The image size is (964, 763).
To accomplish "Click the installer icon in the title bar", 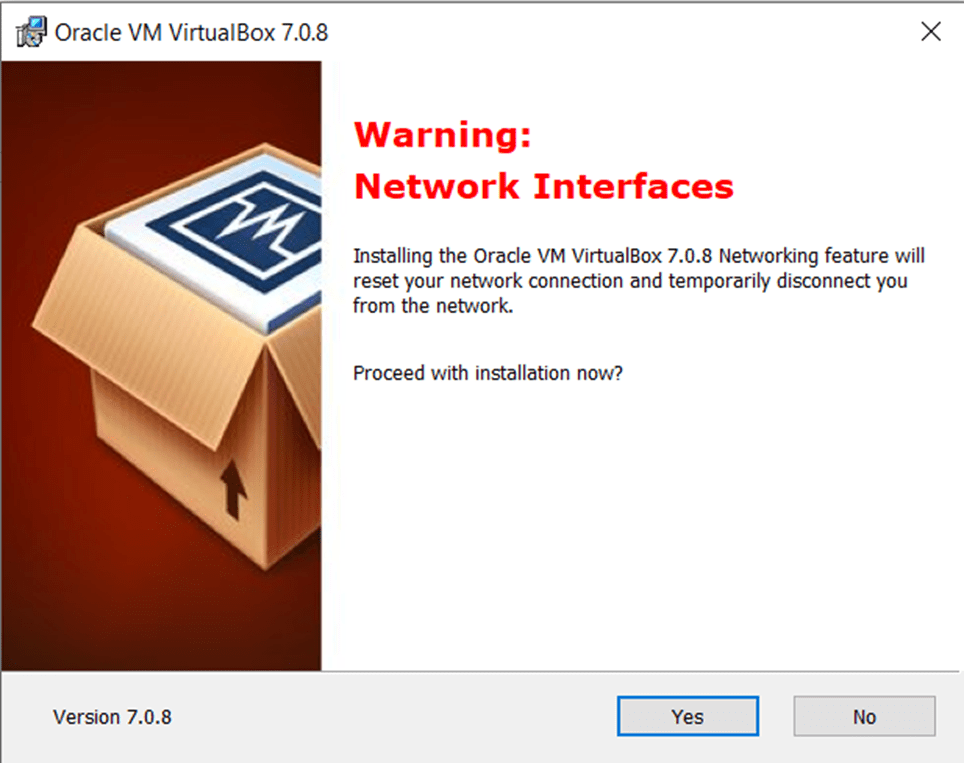I will [x=31, y=32].
